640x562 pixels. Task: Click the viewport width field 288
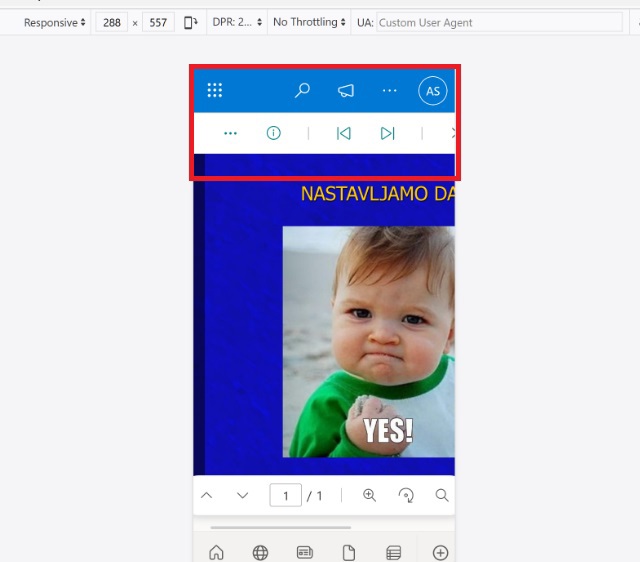111,22
